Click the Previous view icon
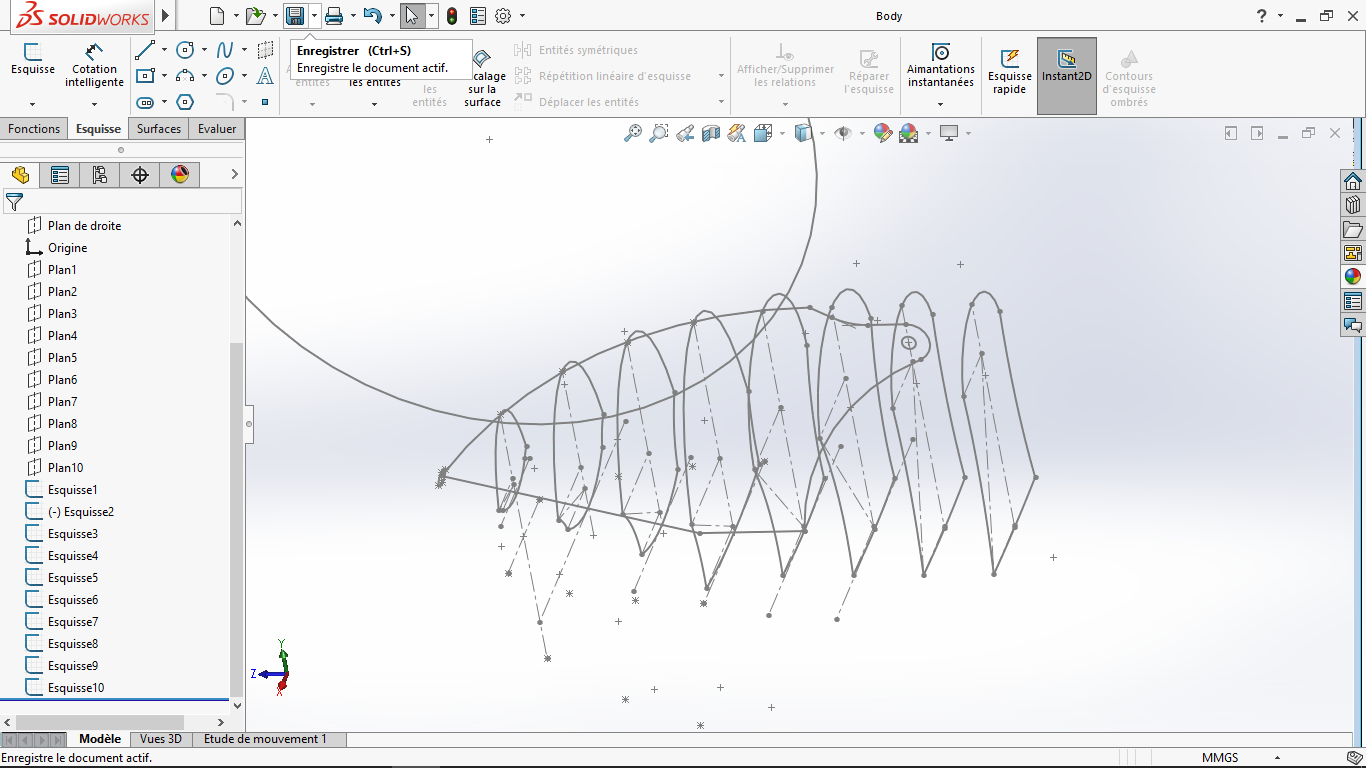Screen dimensions: 1366x768 coord(685,133)
